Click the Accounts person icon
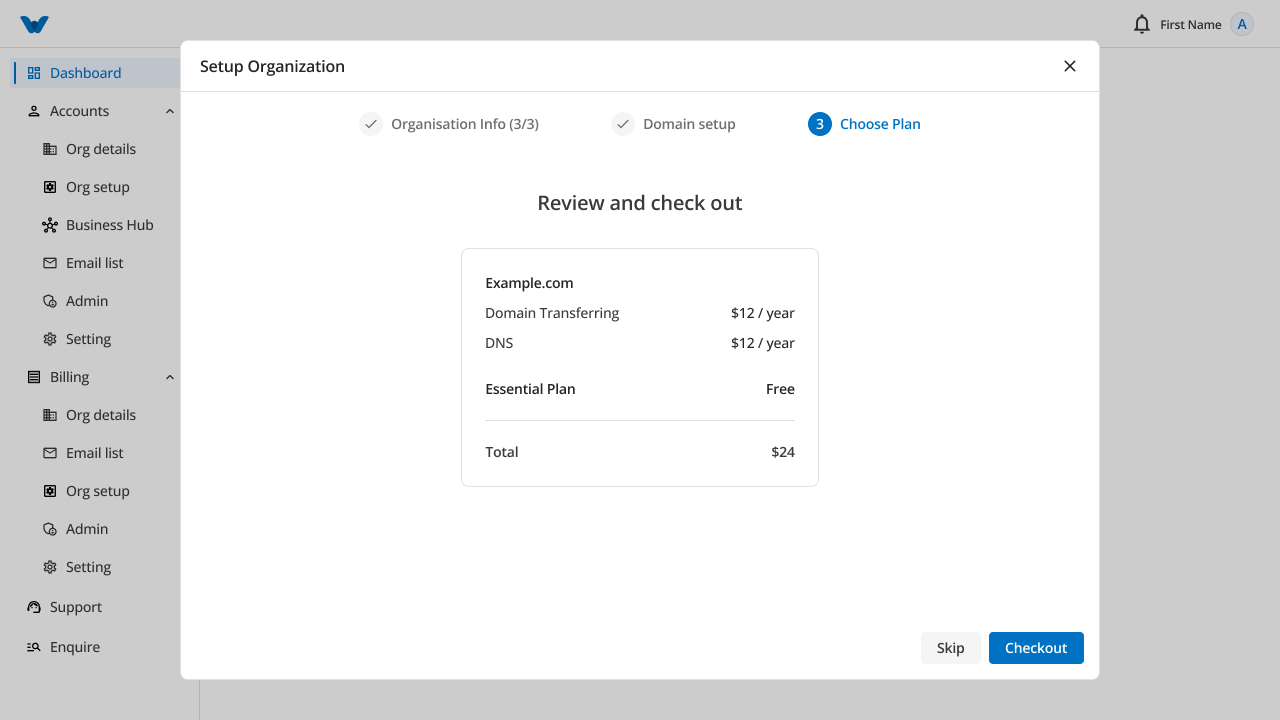The height and width of the screenshot is (720, 1280). tap(34, 111)
